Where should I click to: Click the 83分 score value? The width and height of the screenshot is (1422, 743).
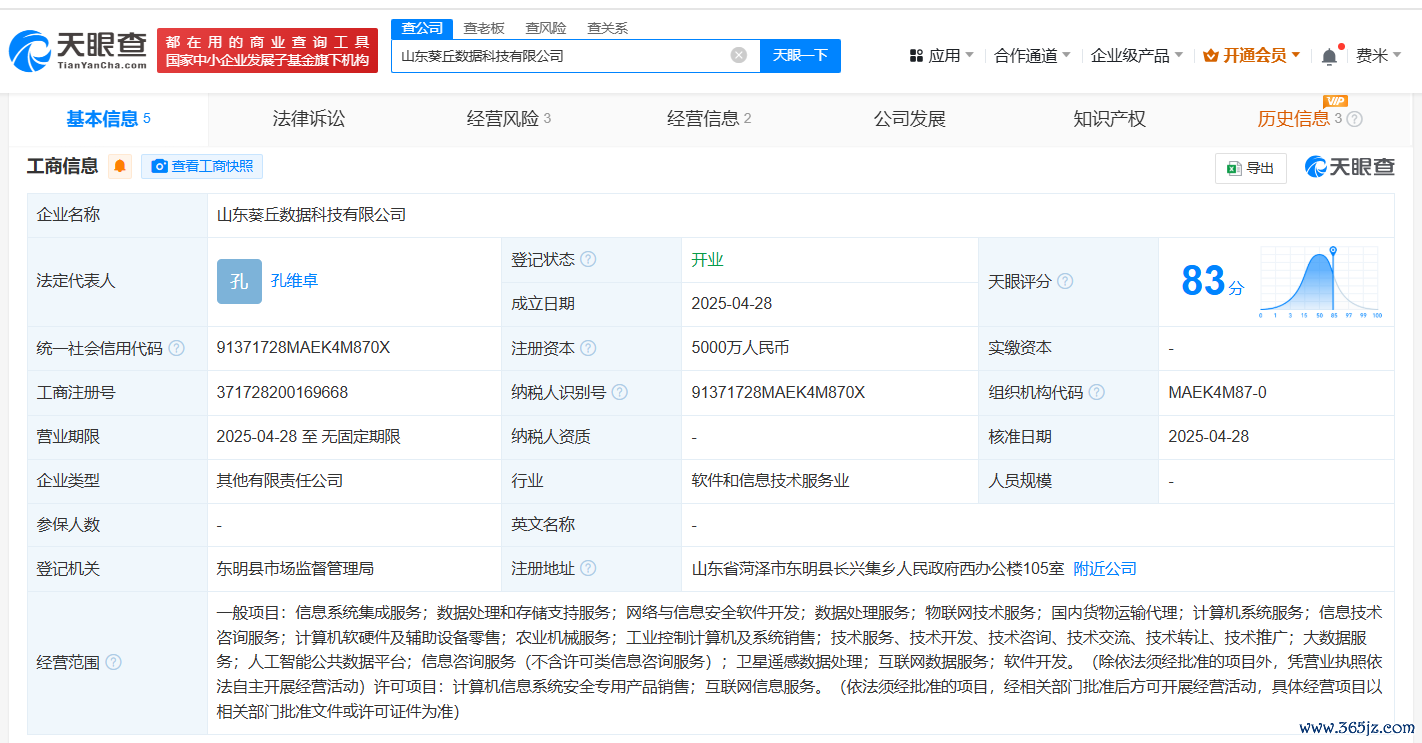coord(1213,281)
